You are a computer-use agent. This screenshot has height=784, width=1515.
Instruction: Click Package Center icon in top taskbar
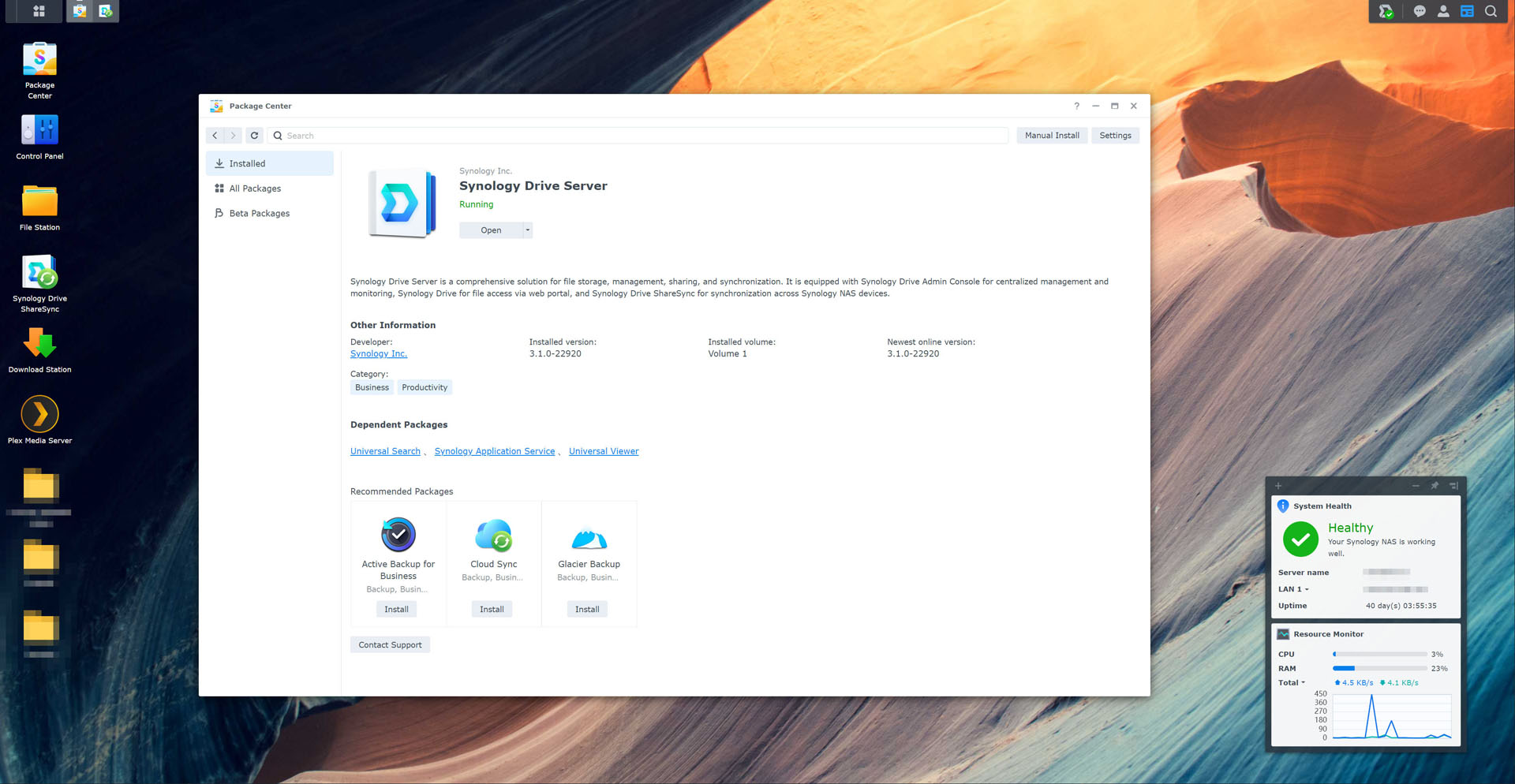pyautogui.click(x=79, y=11)
